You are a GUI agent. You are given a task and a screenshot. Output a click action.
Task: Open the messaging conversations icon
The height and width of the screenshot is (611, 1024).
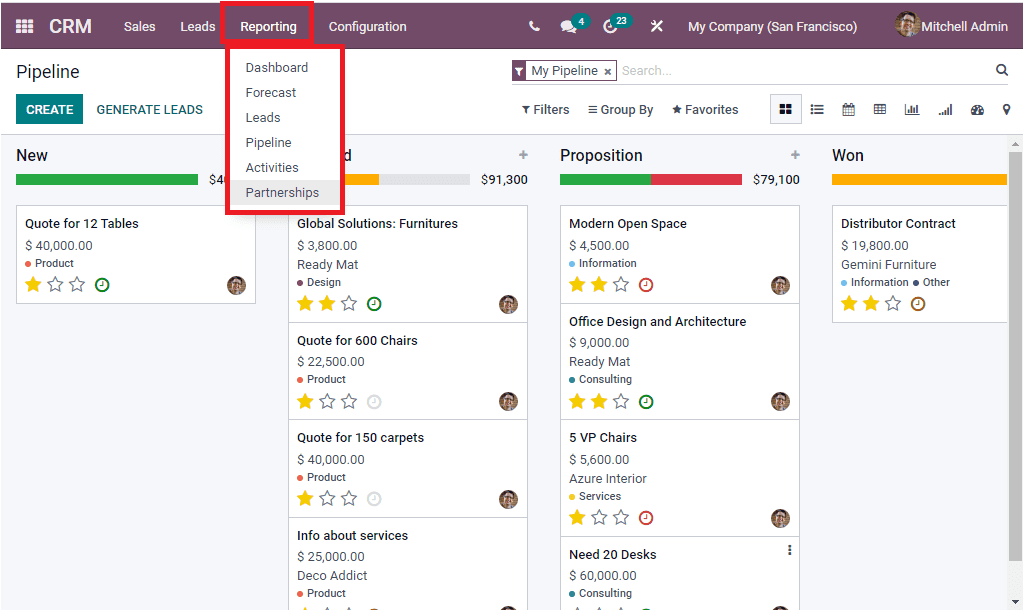[x=566, y=25]
